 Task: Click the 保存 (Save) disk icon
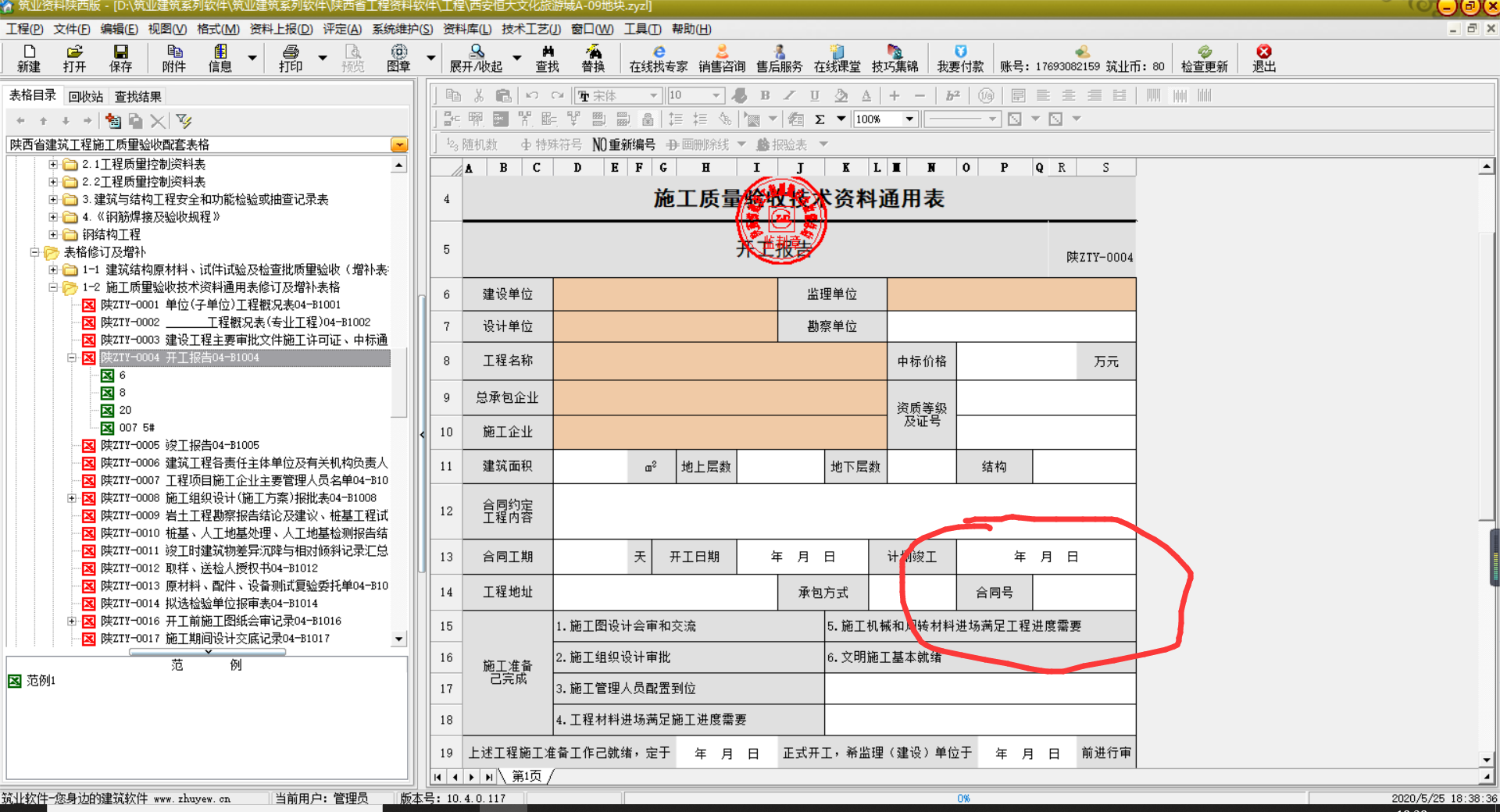point(121,58)
